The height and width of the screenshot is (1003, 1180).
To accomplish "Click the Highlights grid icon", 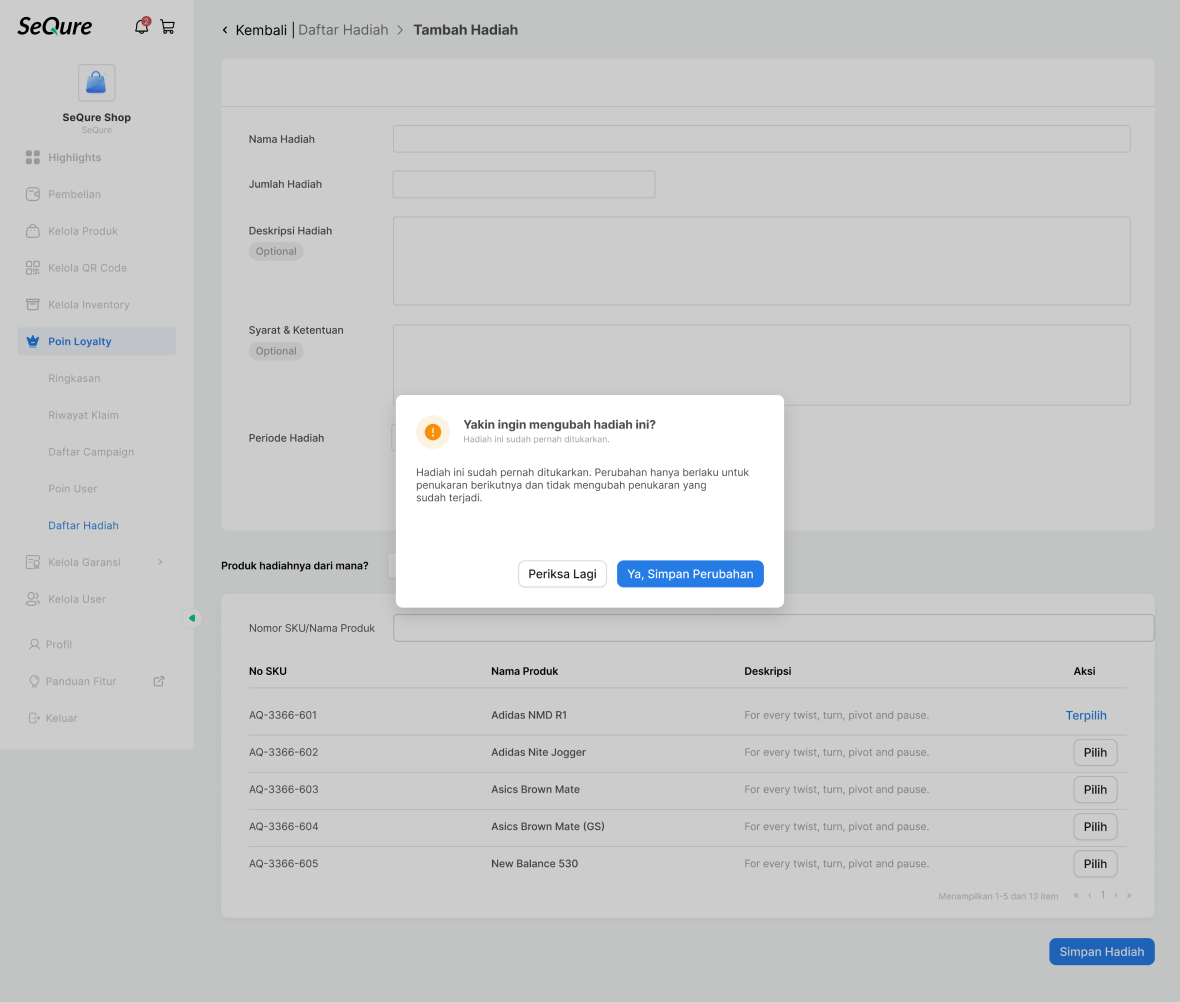I will 32,157.
